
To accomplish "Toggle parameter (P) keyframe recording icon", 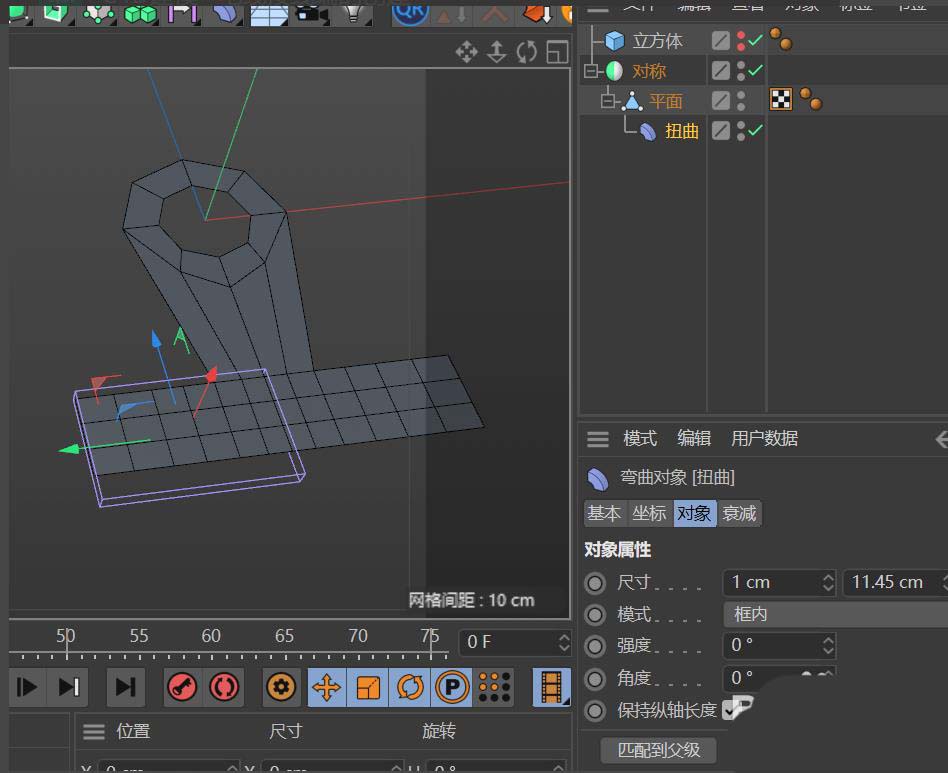I will click(x=452, y=687).
